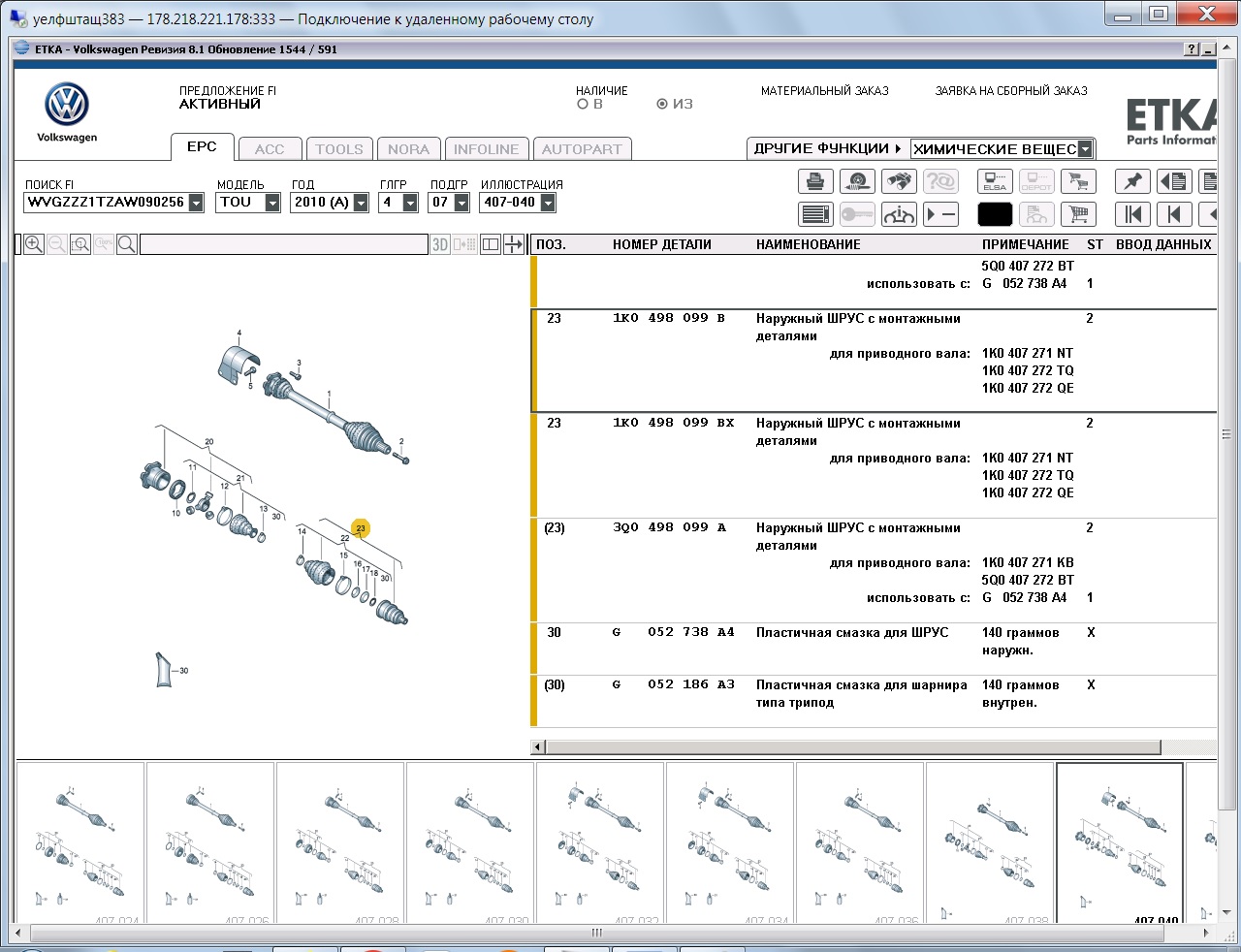This screenshot has width=1241, height=952.
Task: Open the NORA tab
Action: 408,149
